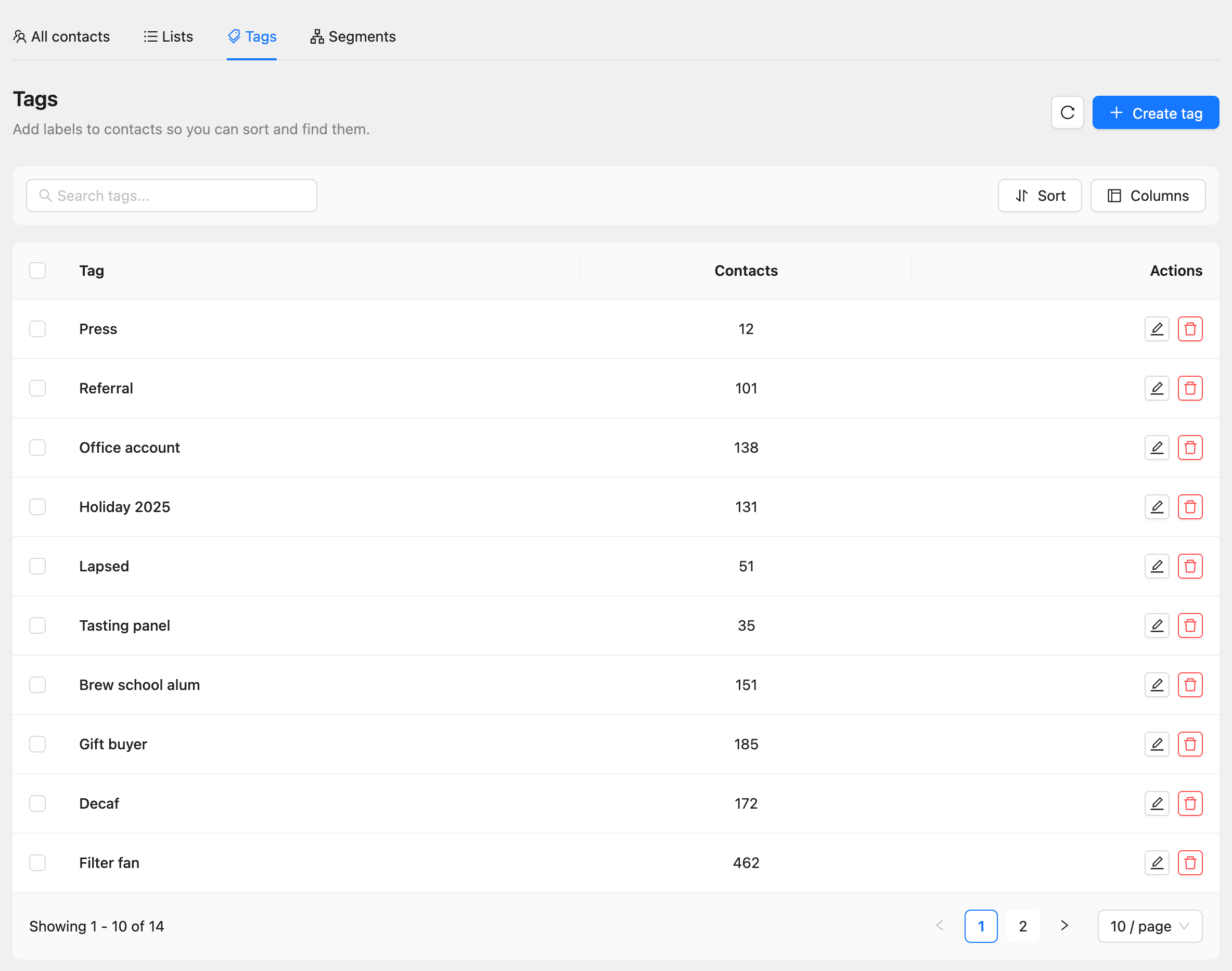Delete the Decaf tag
Viewport: 1232px width, 971px height.
pyautogui.click(x=1190, y=803)
